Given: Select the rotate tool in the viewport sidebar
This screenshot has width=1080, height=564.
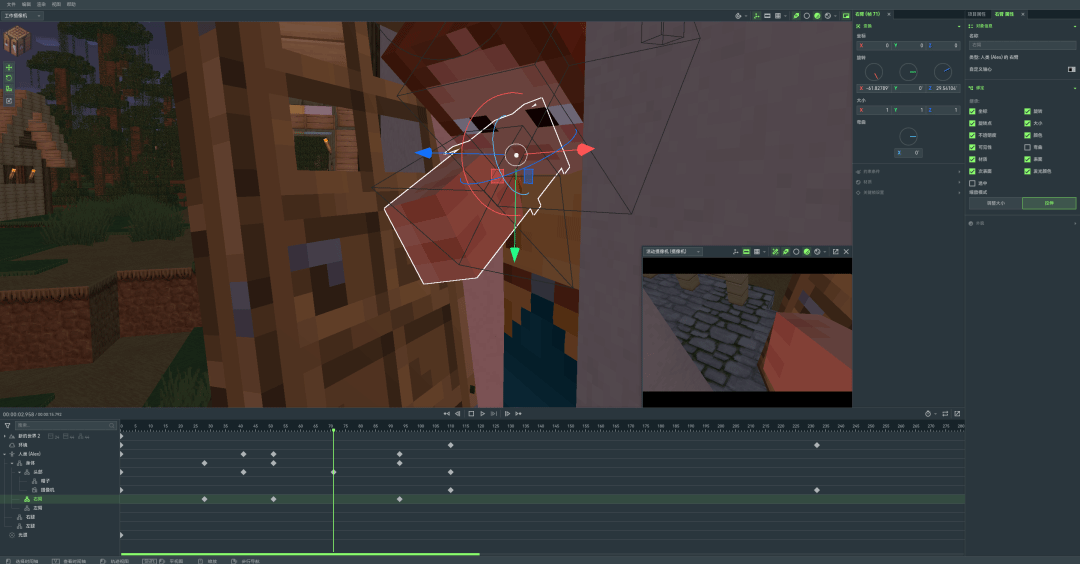Looking at the screenshot, I should pyautogui.click(x=9, y=78).
